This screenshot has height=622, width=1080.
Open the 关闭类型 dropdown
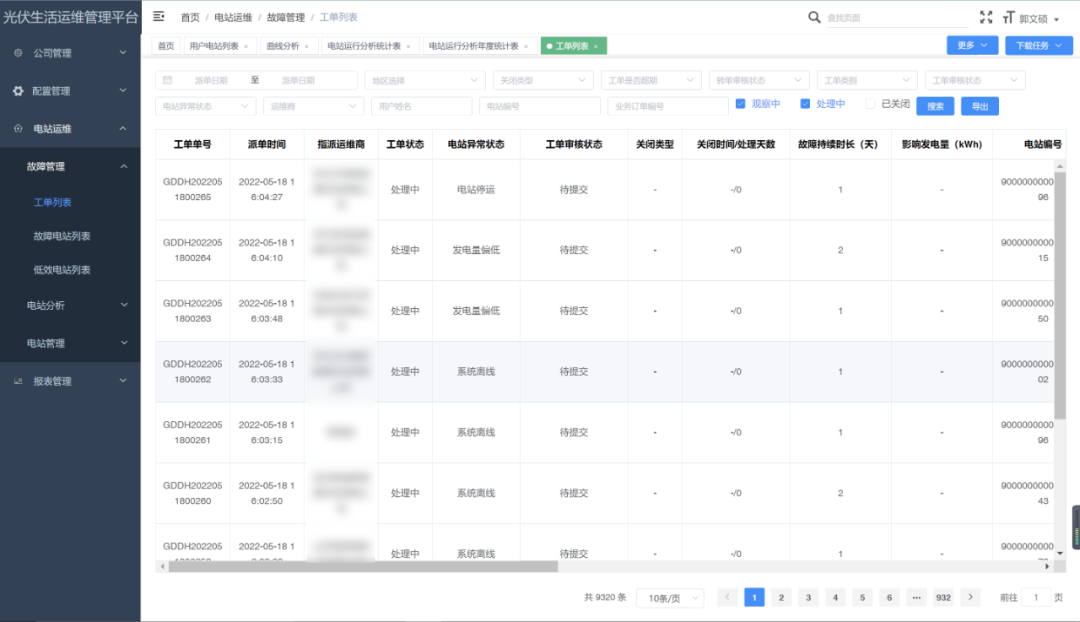coord(543,80)
